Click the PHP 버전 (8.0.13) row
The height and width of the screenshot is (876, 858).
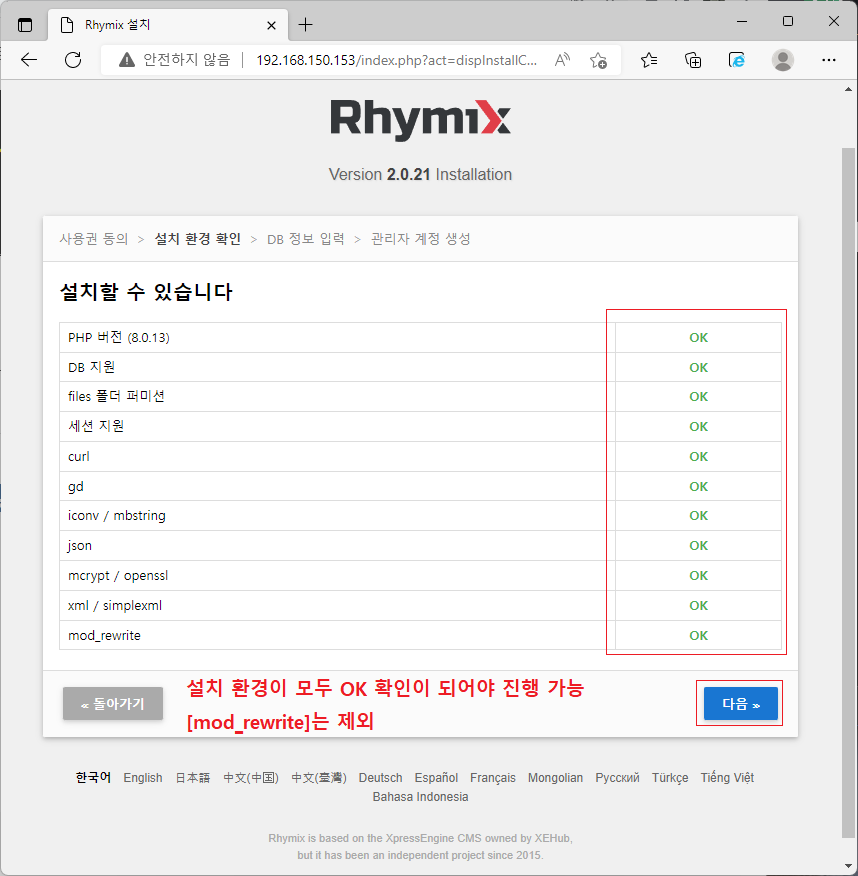[x=420, y=337]
